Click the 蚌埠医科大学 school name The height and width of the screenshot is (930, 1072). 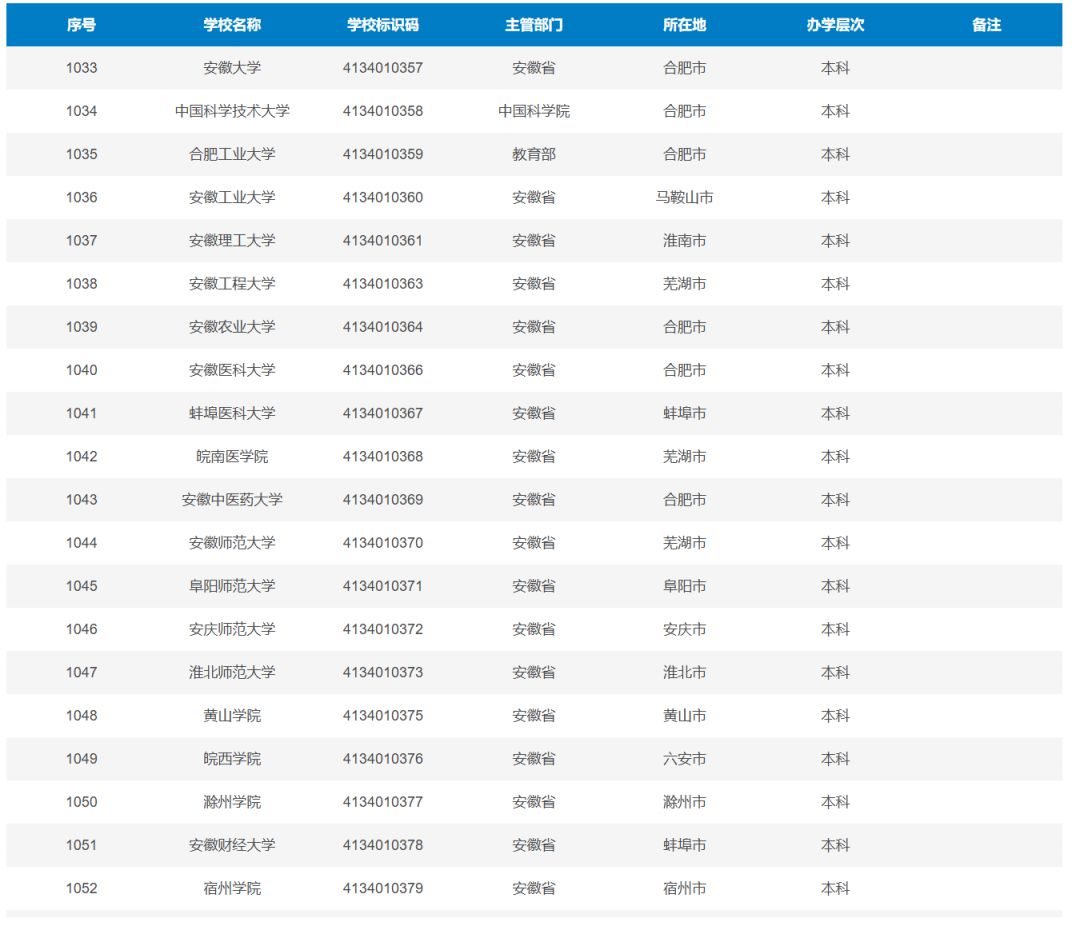pos(232,413)
